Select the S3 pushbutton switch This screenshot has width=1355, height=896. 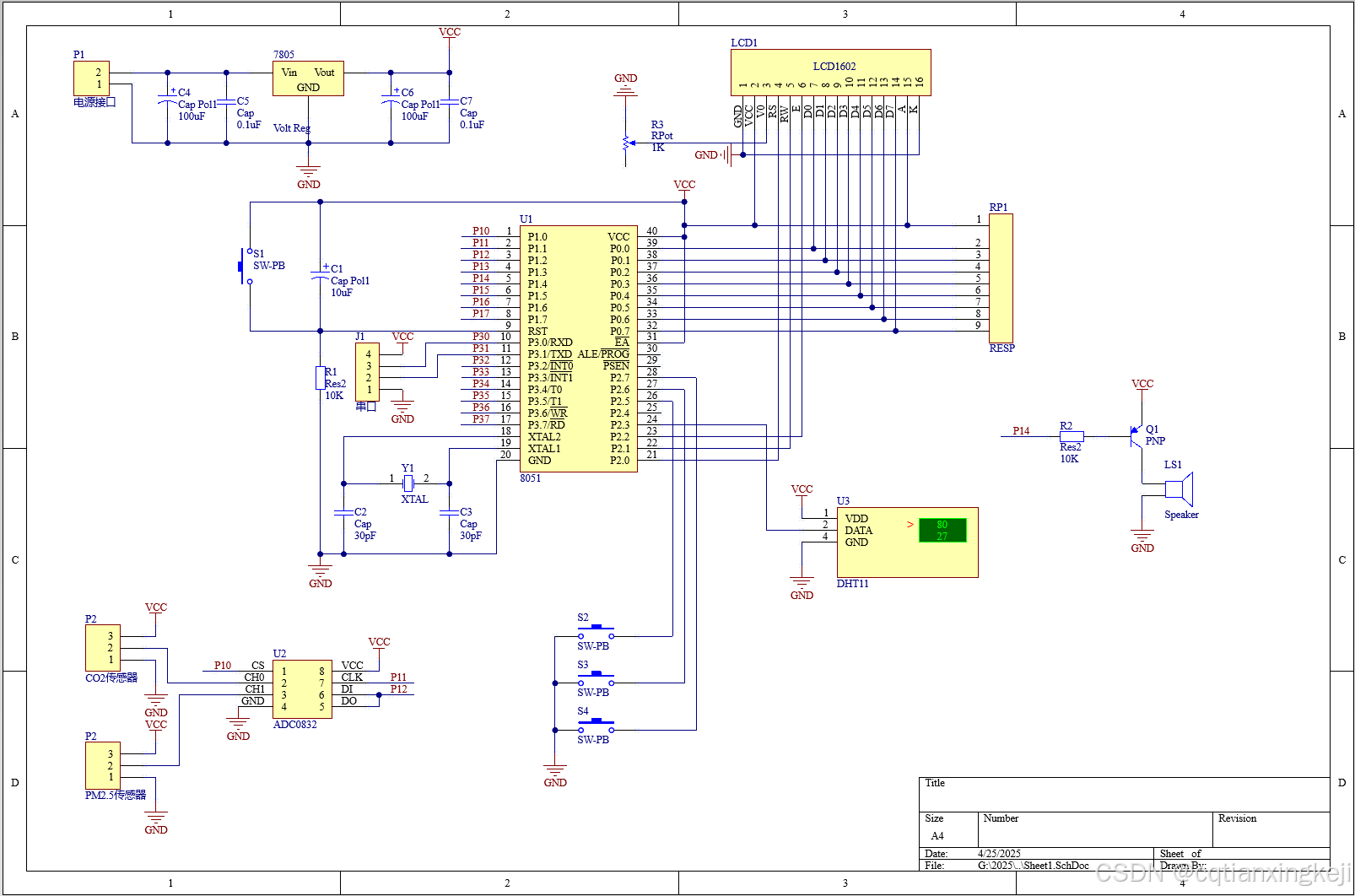[x=597, y=677]
